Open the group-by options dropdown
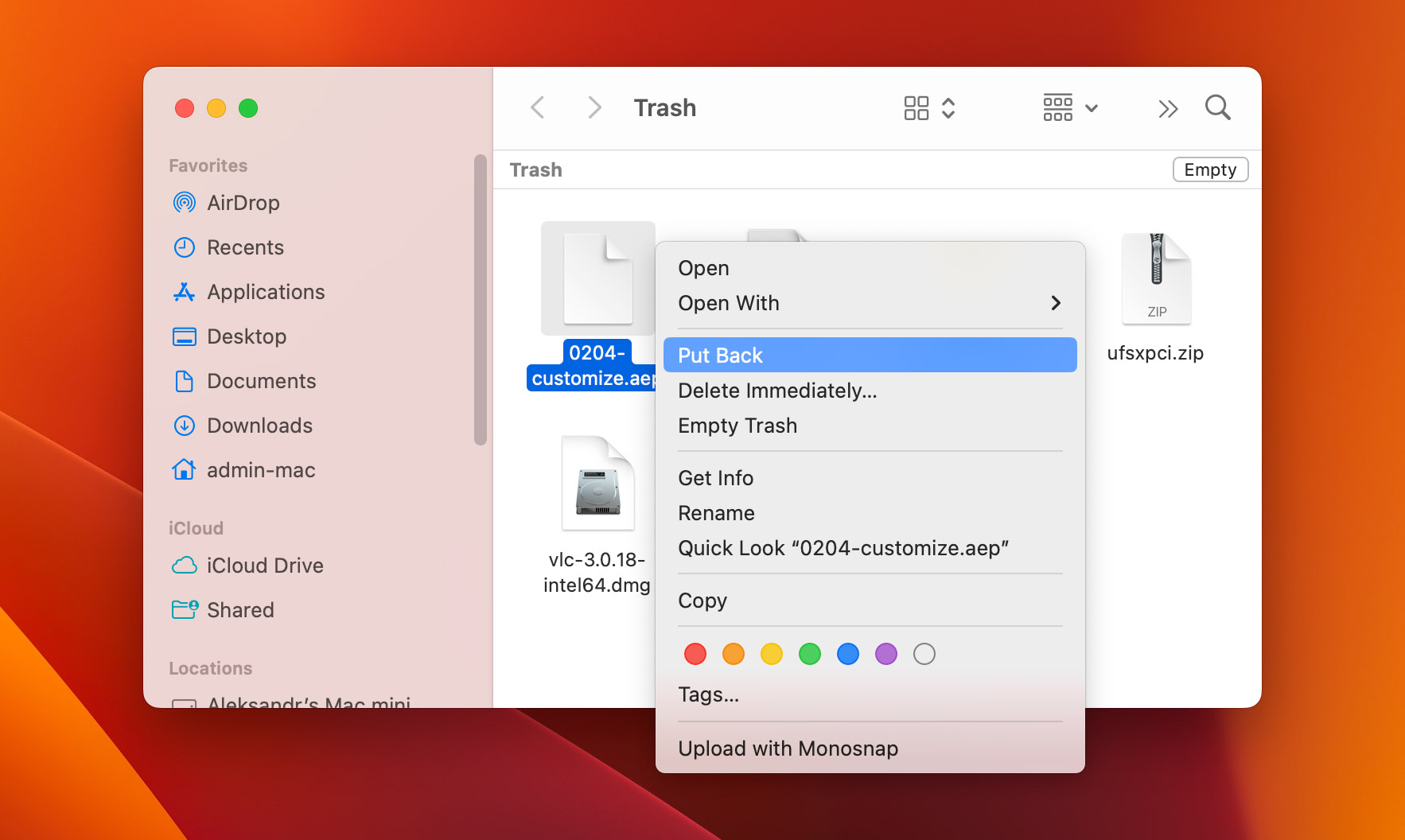1405x840 pixels. click(x=1070, y=107)
